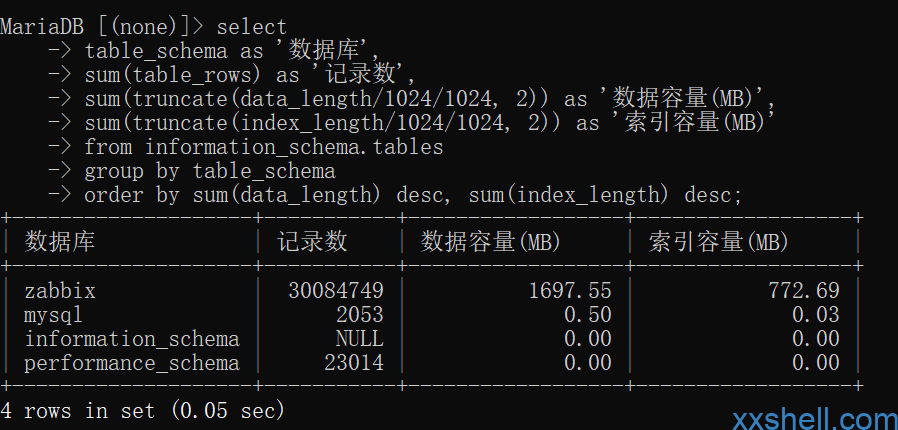Image resolution: width=898 pixels, height=430 pixels.
Task: Click the NULL value for information_schema
Action: [x=360, y=338]
